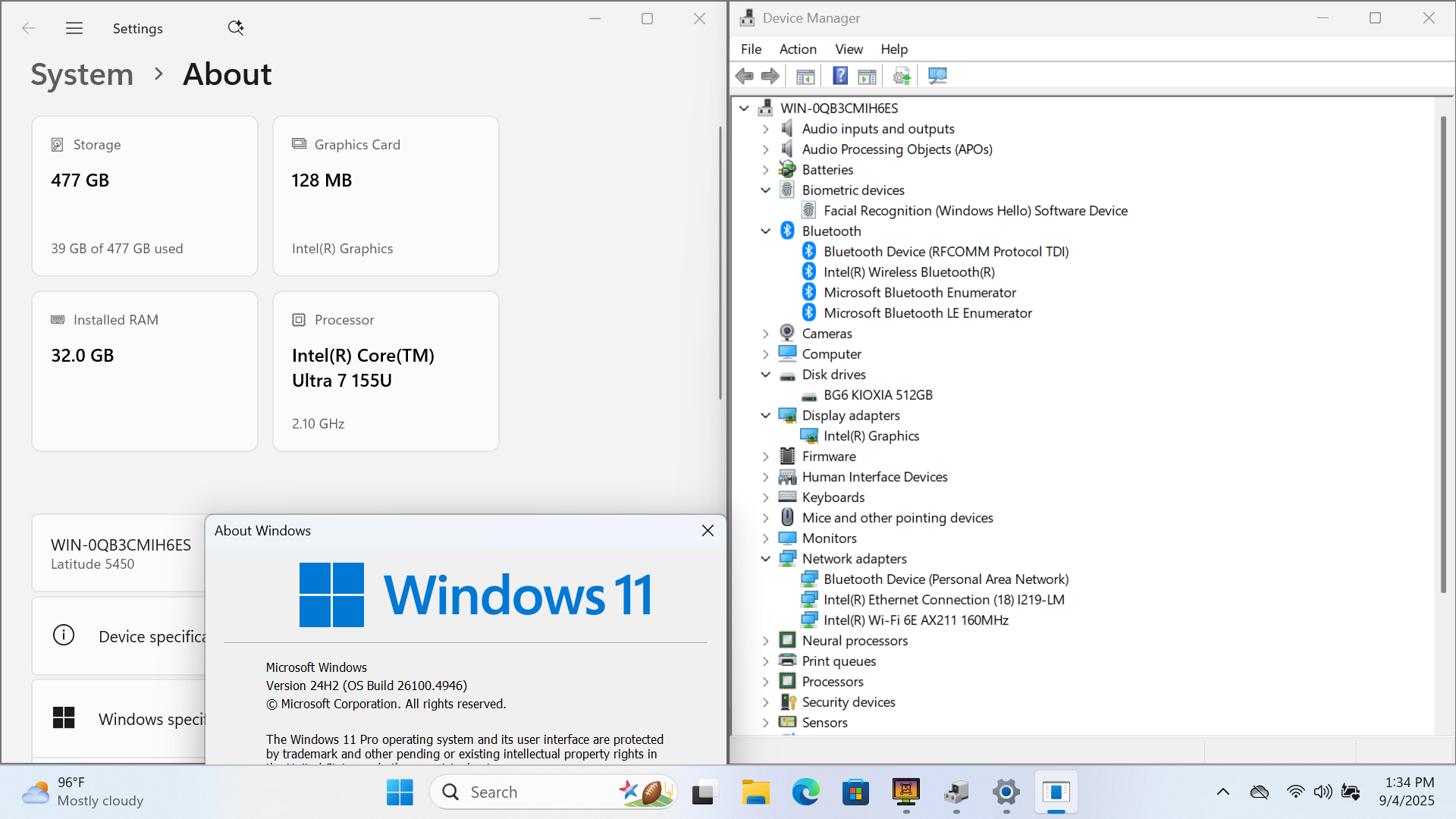Select Security devices category
1456x819 pixels.
tap(849, 702)
